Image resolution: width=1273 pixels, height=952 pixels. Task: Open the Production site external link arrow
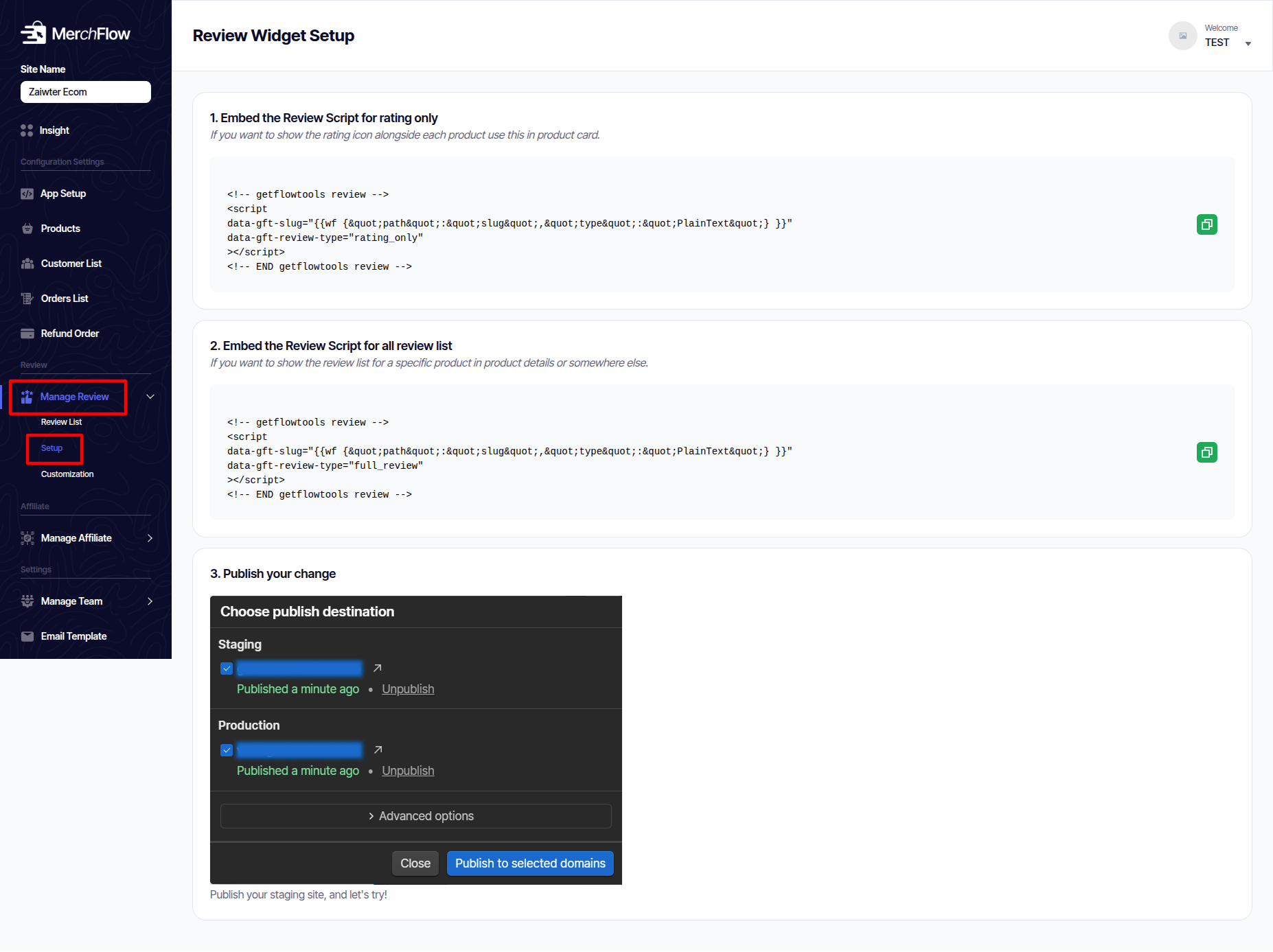(377, 750)
